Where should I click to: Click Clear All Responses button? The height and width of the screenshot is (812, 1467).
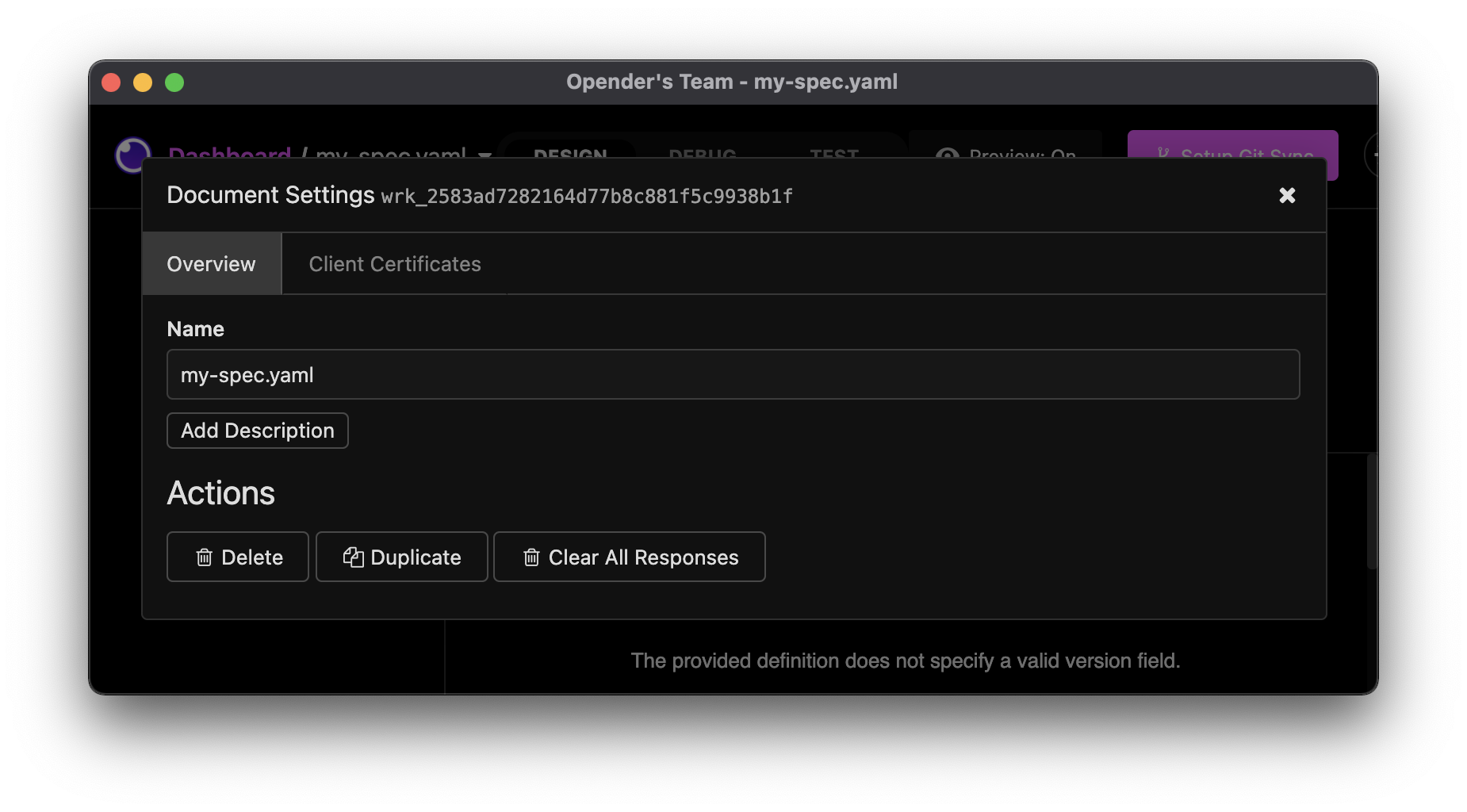pyautogui.click(x=630, y=557)
